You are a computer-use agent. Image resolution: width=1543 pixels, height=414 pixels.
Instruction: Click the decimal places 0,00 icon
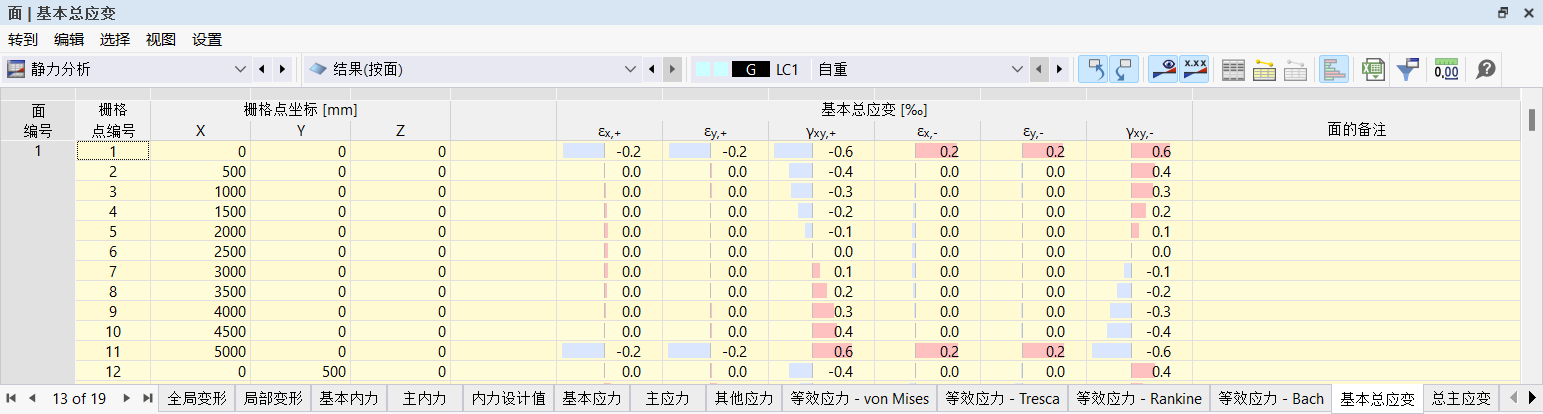1446,69
